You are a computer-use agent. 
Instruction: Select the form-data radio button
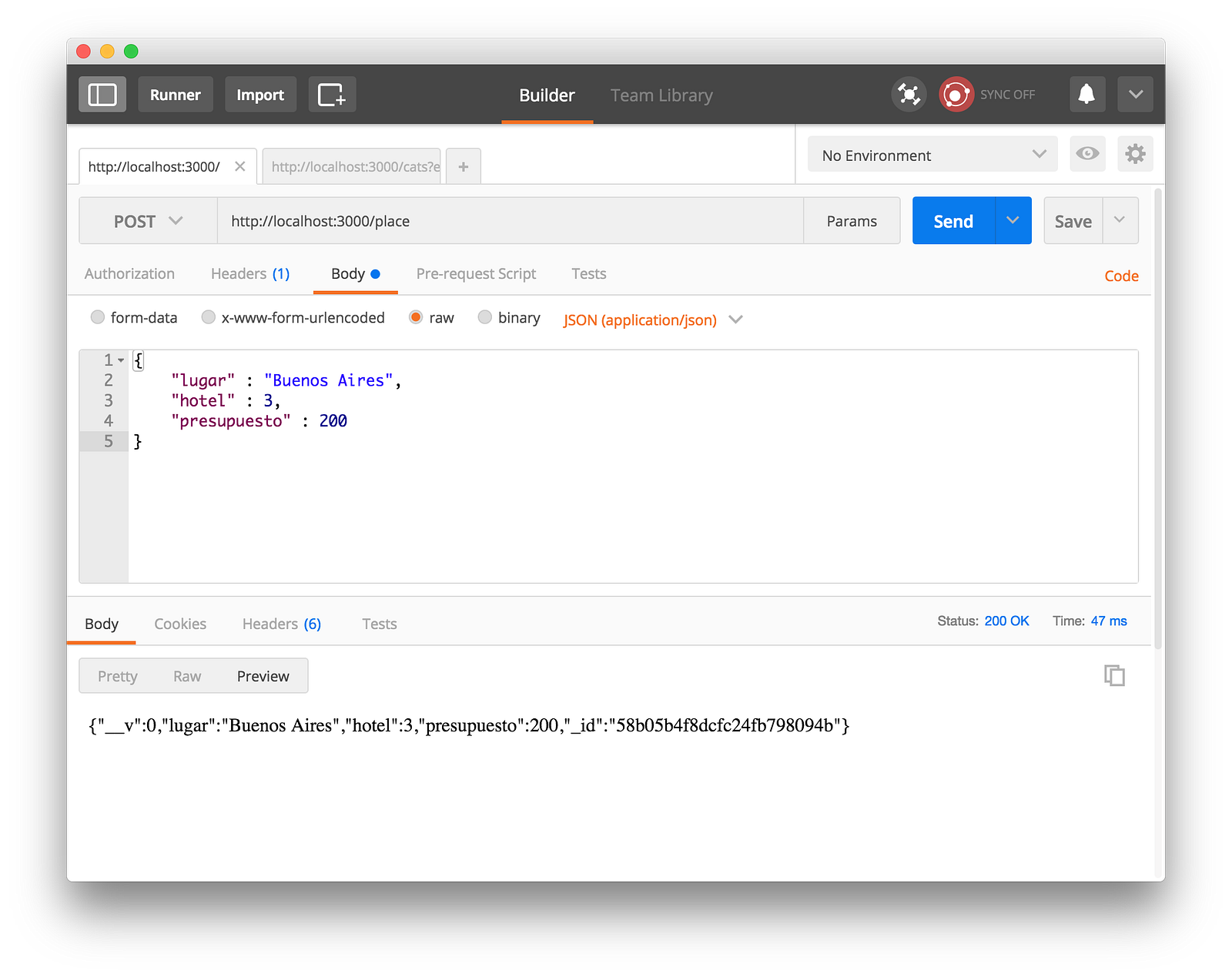tap(98, 317)
